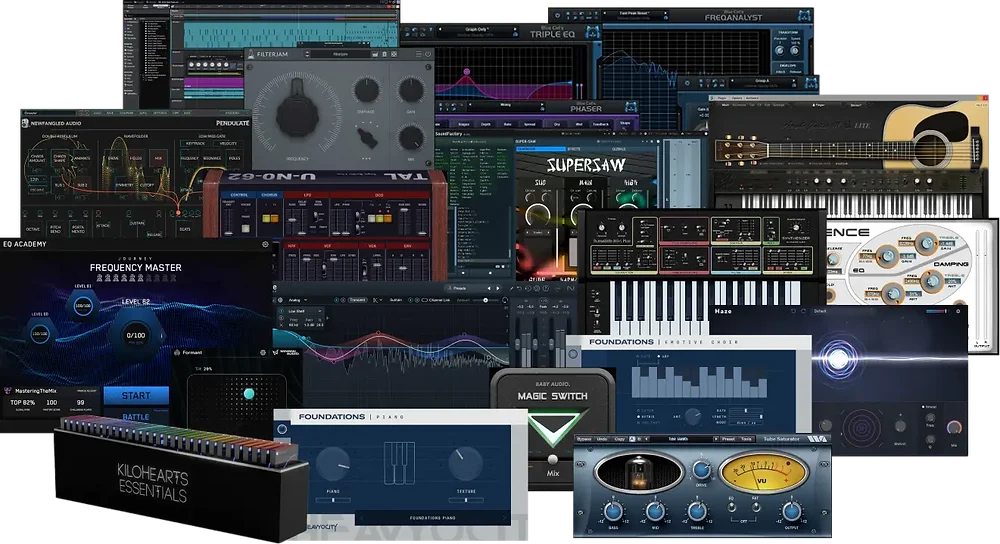Click the next preset arrow in the EQ
1000x544 pixels.
[x=498, y=289]
